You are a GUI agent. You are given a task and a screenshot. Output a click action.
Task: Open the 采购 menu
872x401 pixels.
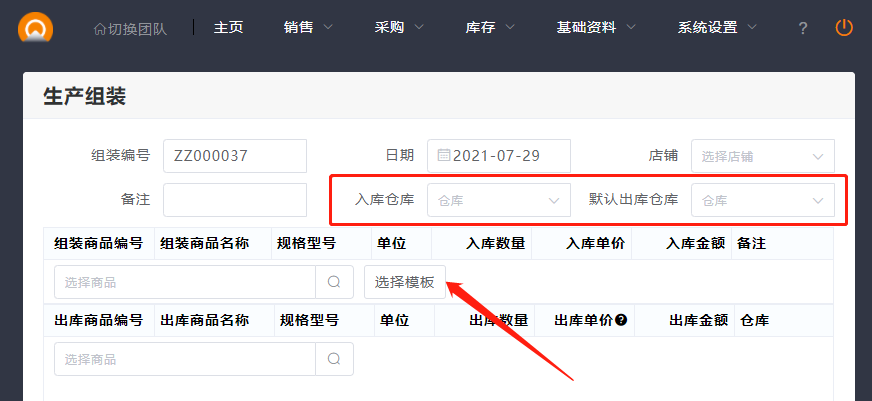pos(399,28)
